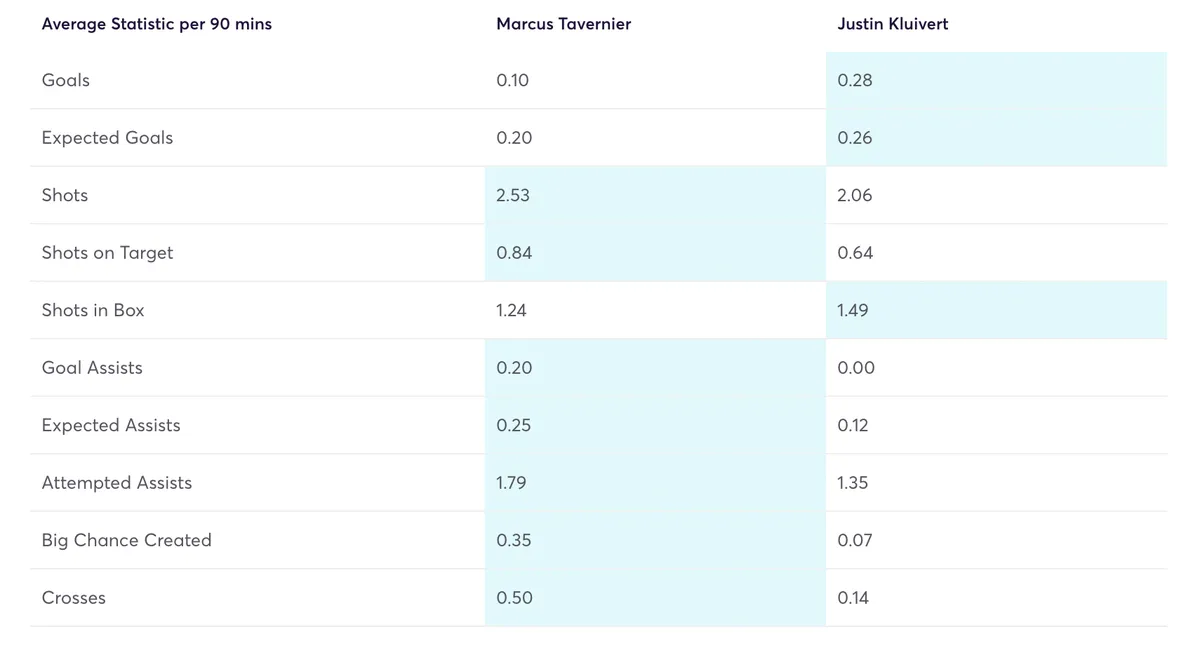Select the Expected Assists row label
This screenshot has width=1200, height=669.
coord(111,425)
